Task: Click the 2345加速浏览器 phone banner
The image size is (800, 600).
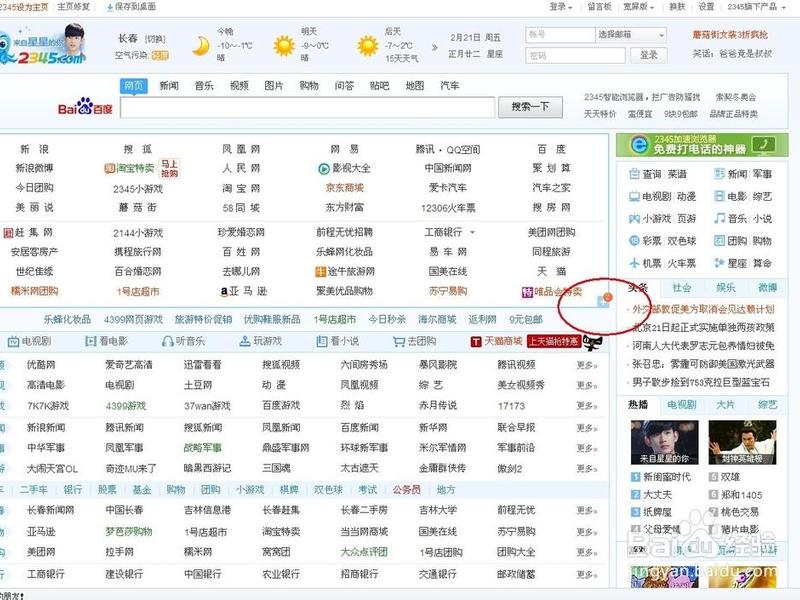Action: (x=702, y=145)
